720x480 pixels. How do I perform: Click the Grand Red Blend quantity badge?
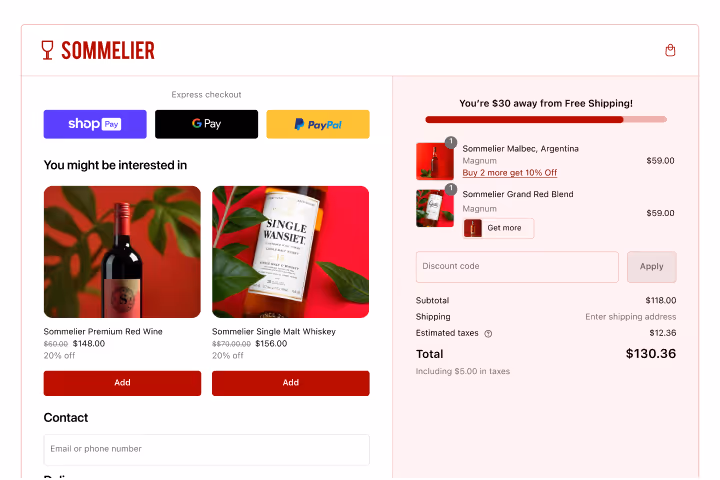[451, 189]
